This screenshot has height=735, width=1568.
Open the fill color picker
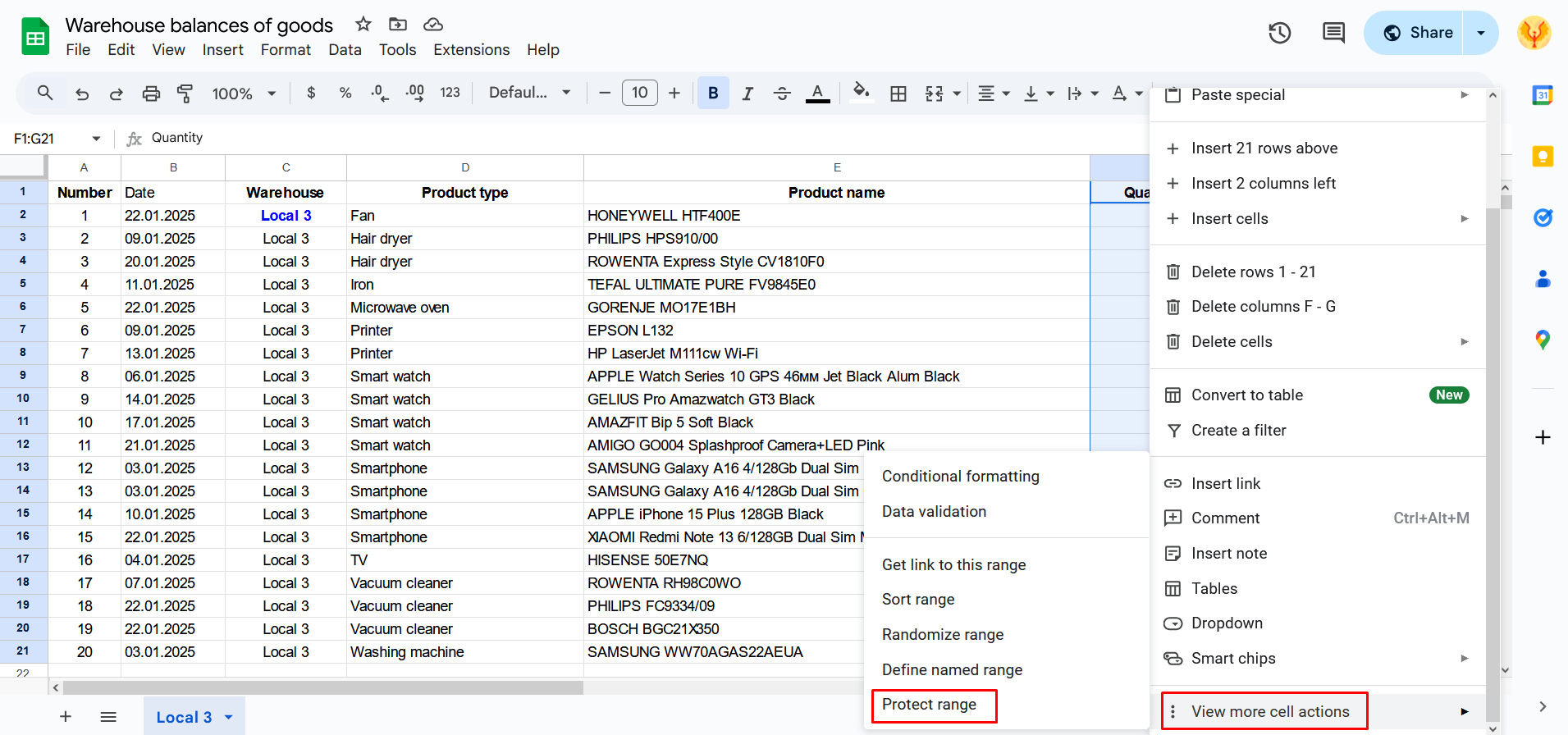coord(861,92)
